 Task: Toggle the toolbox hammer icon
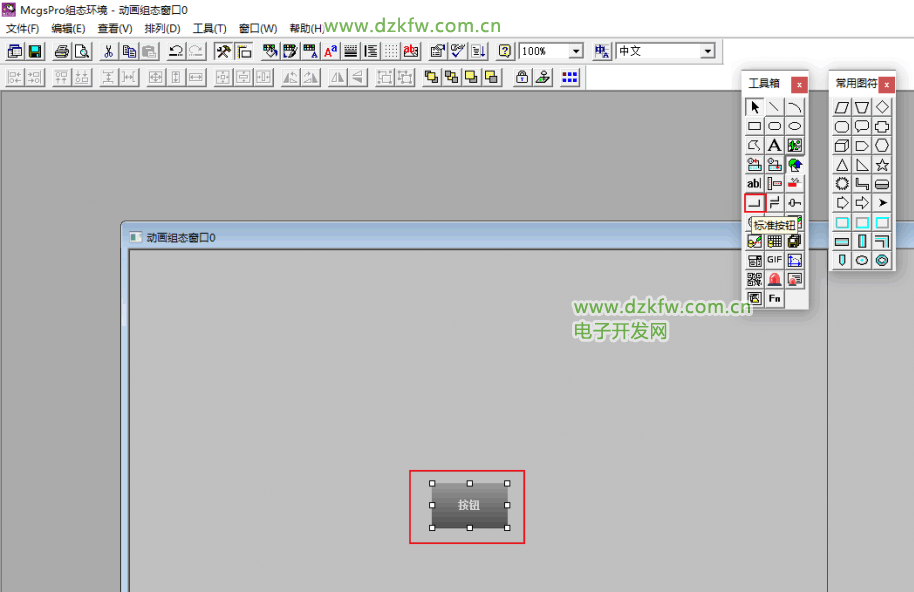point(223,51)
